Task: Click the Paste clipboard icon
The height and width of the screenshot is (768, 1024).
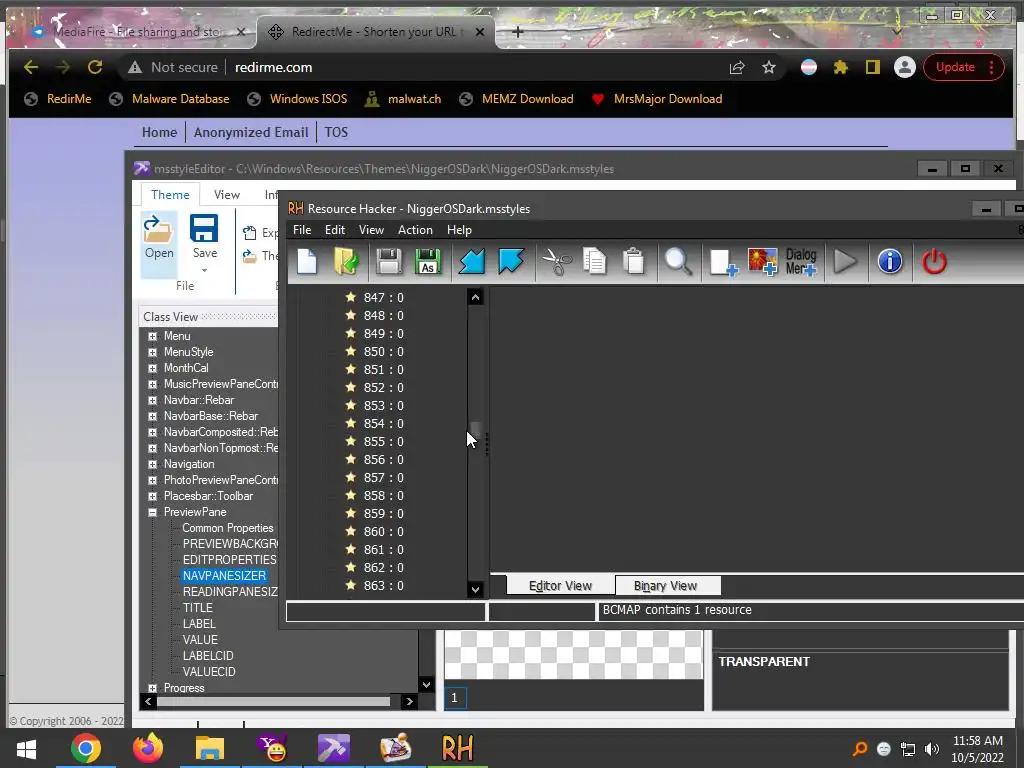Action: pyautogui.click(x=633, y=262)
